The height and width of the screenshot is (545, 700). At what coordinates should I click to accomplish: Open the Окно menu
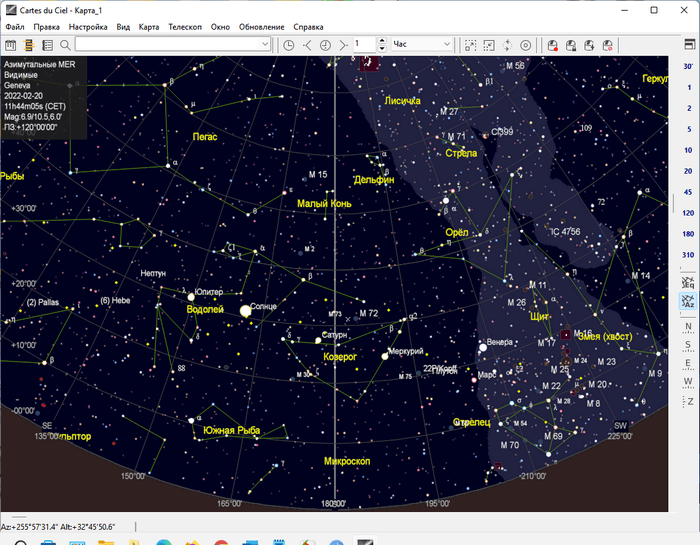220,27
